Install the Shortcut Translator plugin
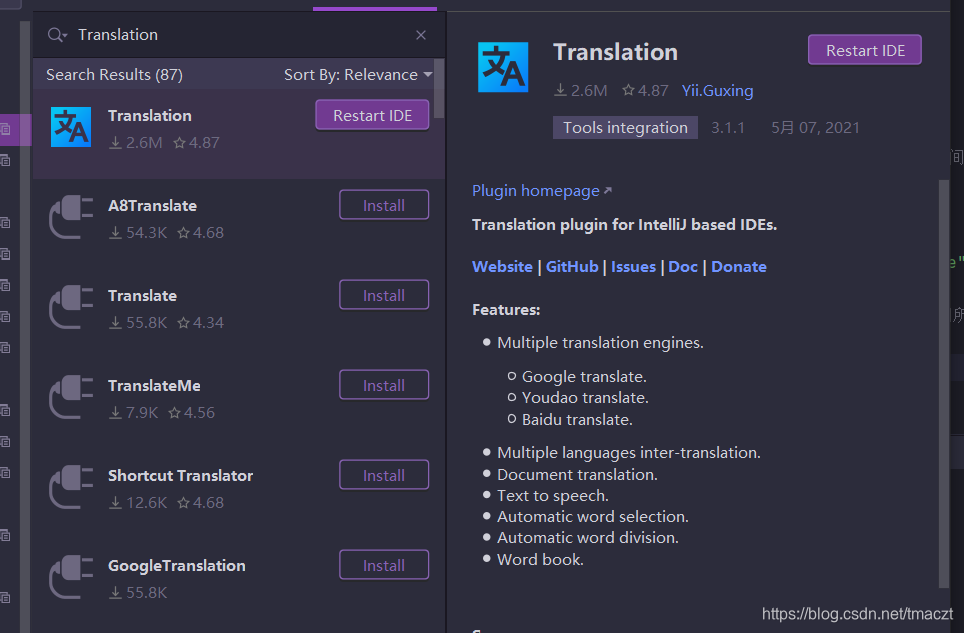Viewport: 964px width, 633px height. coord(384,476)
